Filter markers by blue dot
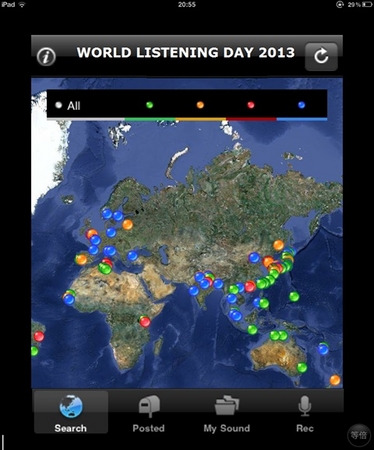 (302, 105)
